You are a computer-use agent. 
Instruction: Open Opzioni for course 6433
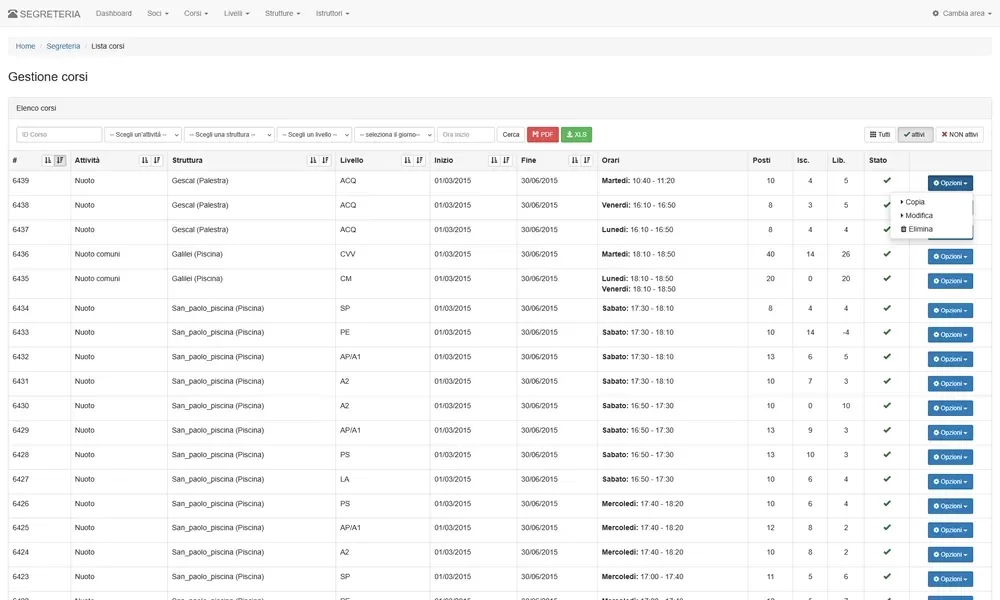pyautogui.click(x=950, y=335)
